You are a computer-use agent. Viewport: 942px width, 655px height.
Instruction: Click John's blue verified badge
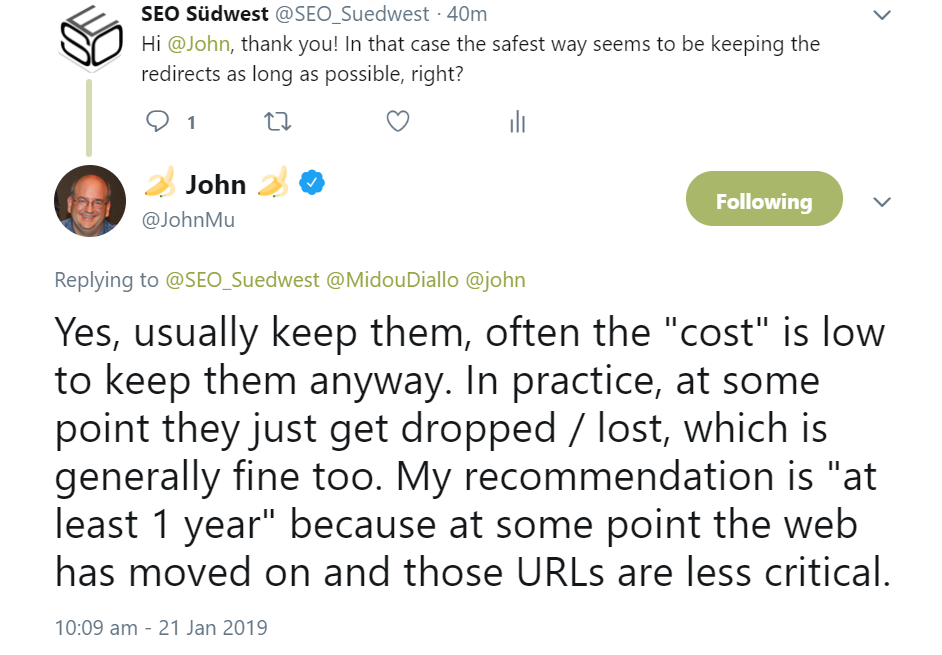point(313,183)
